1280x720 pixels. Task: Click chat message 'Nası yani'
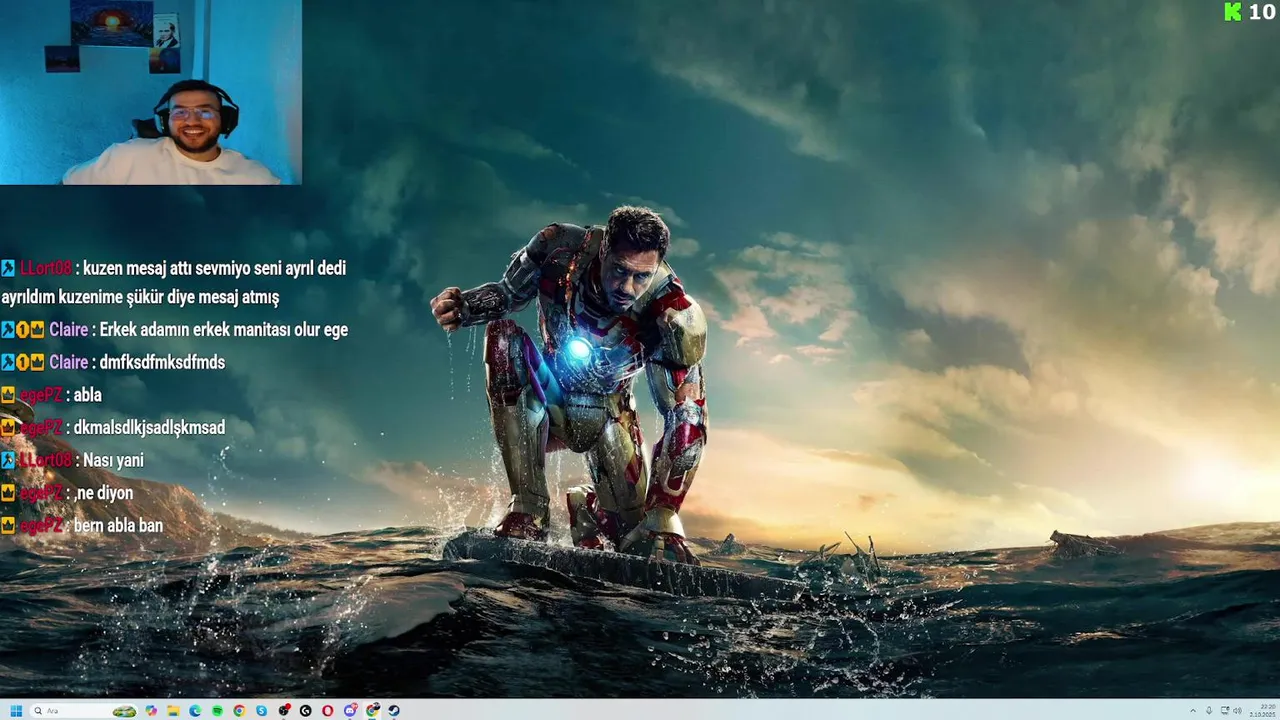click(113, 460)
